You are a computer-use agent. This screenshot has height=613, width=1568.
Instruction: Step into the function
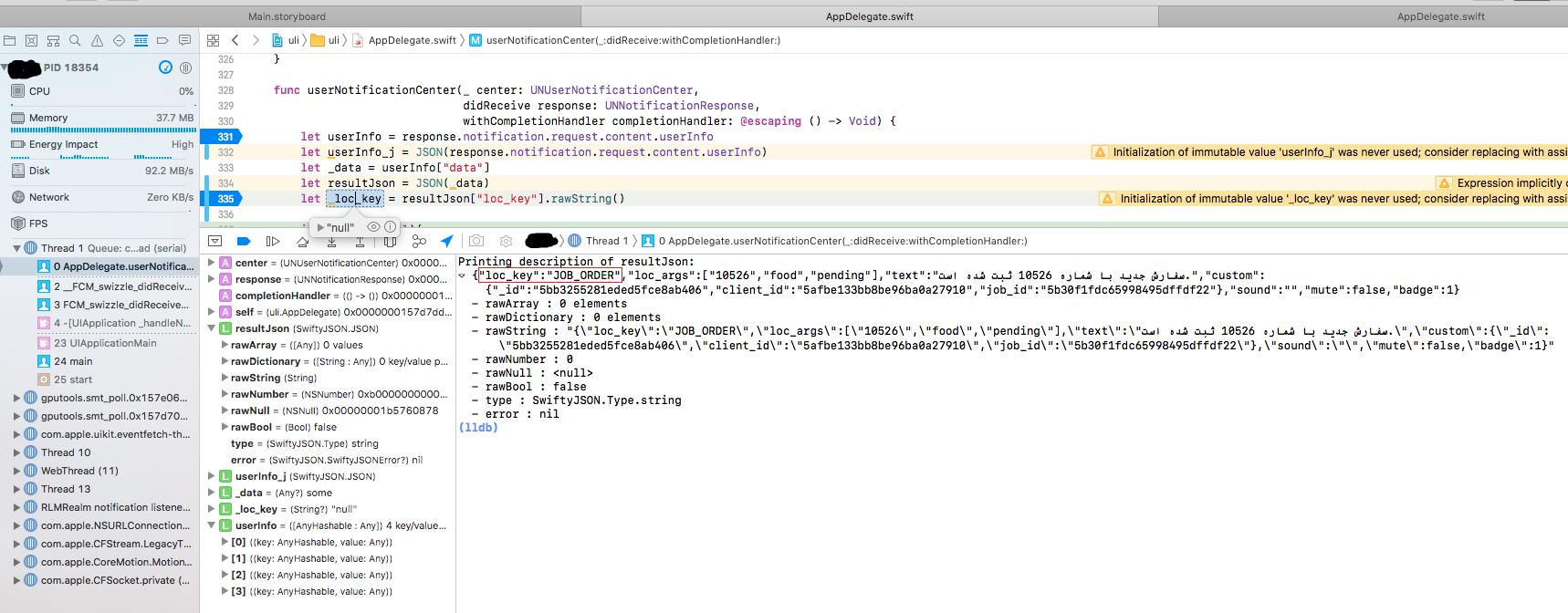[x=331, y=241]
